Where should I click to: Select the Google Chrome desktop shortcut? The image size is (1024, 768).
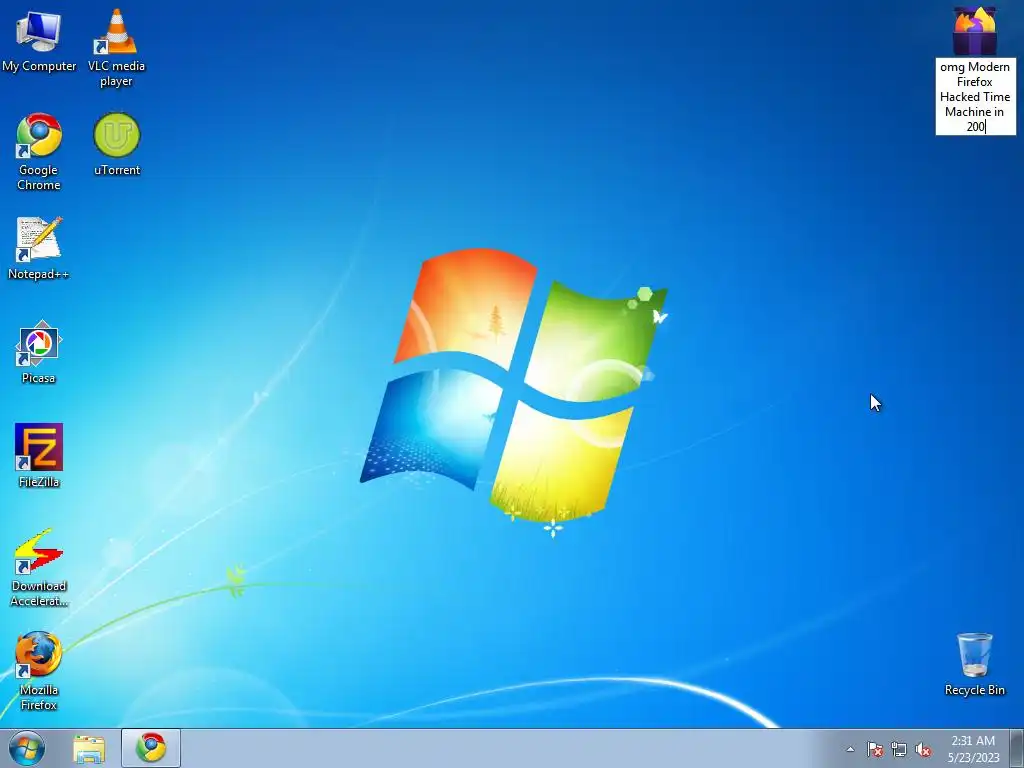39,152
